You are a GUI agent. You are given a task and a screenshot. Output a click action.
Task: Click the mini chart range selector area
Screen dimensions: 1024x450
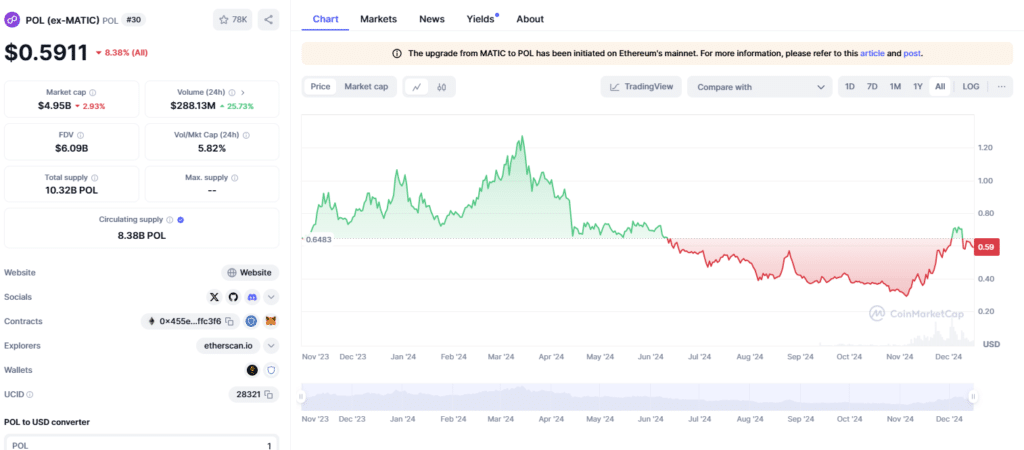click(x=637, y=396)
